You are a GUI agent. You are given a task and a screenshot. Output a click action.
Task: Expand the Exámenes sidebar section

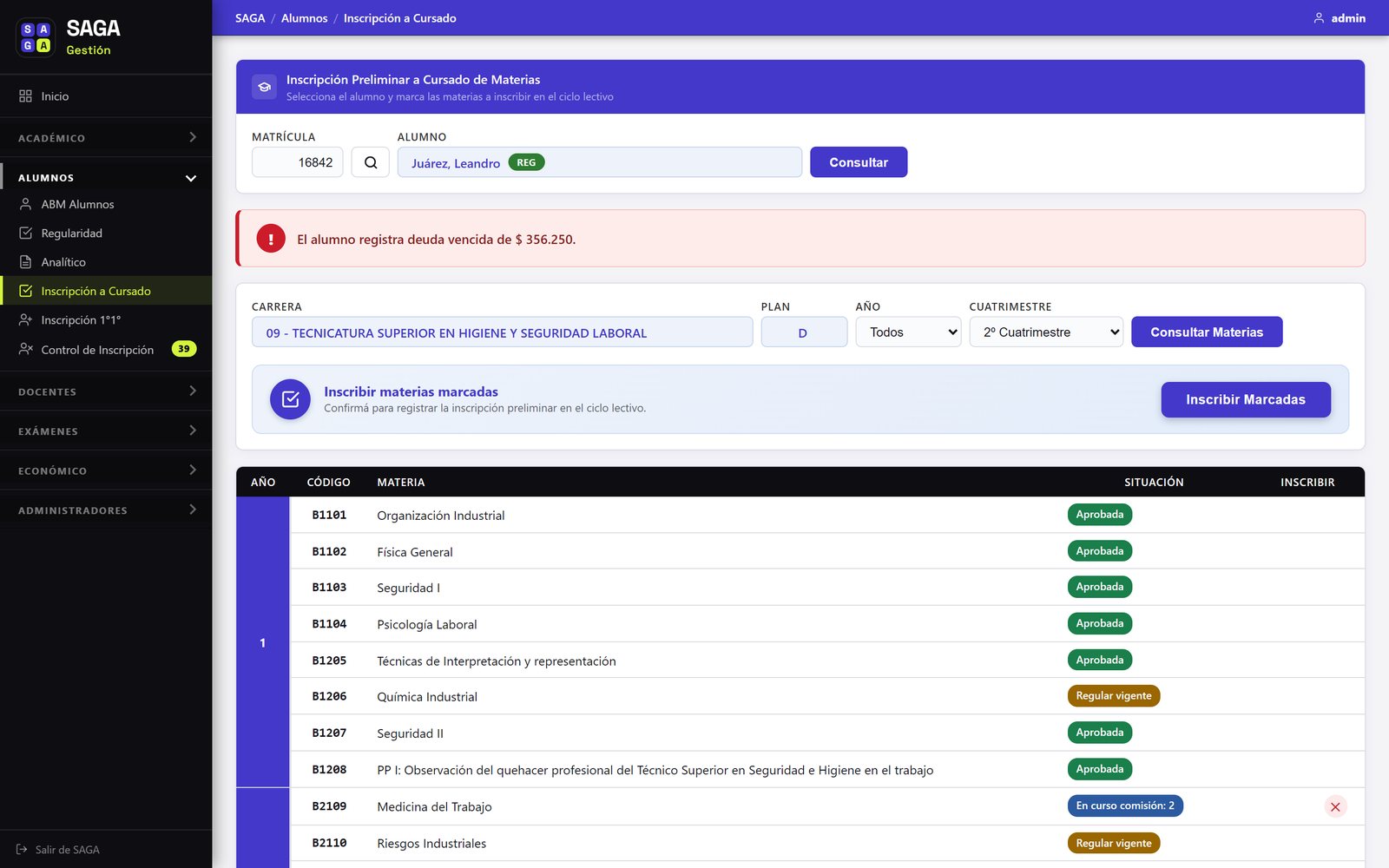tap(106, 431)
